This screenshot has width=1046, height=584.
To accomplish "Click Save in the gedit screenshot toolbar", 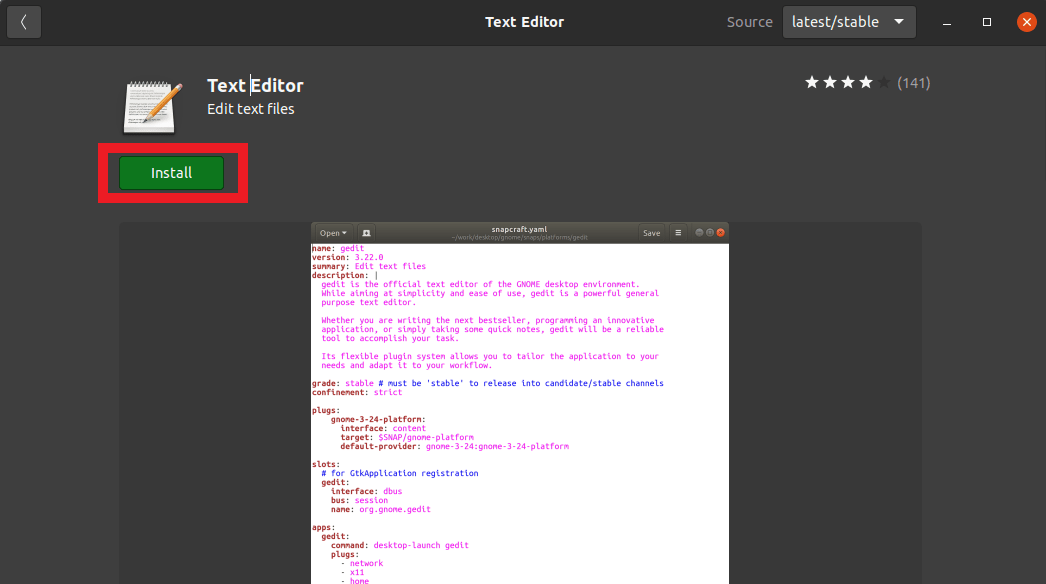I will [x=651, y=232].
